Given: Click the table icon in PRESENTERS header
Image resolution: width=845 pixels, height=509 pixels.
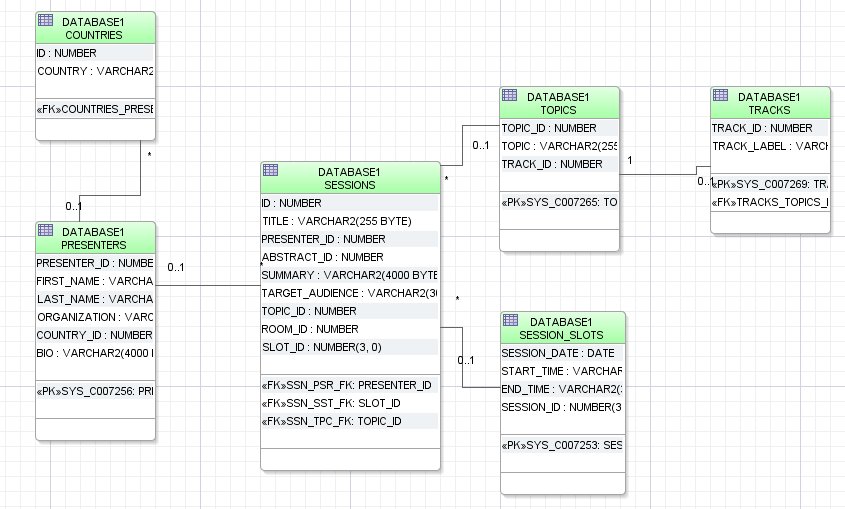Looking at the screenshot, I should (x=45, y=230).
